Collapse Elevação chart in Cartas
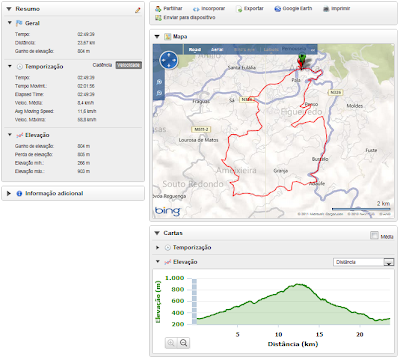Image resolution: width=400 pixels, height=360 pixels. click(158, 262)
